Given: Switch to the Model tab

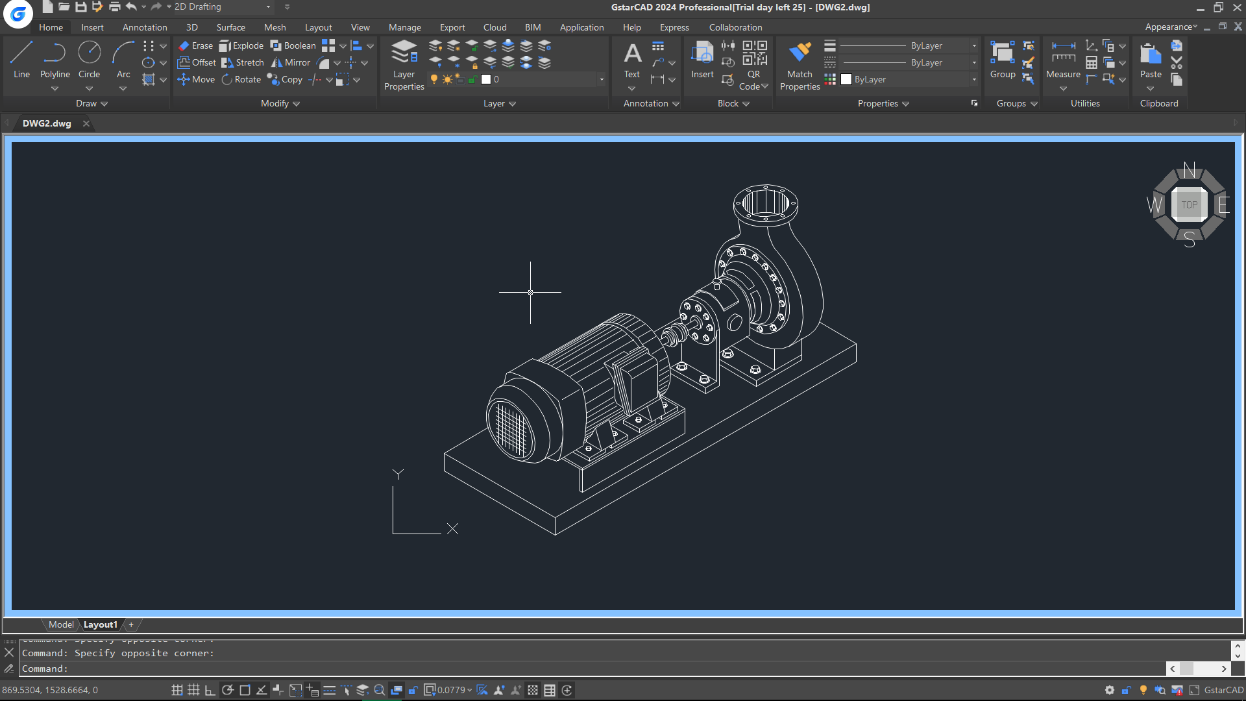Looking at the screenshot, I should click(x=60, y=625).
